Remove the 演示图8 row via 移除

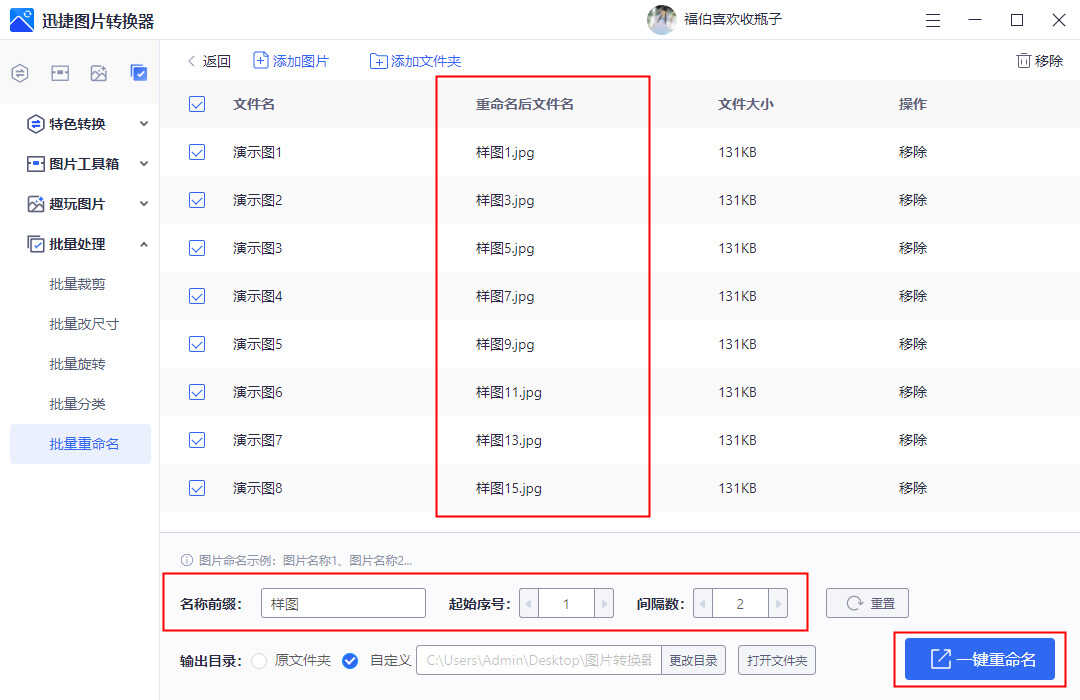[913, 488]
